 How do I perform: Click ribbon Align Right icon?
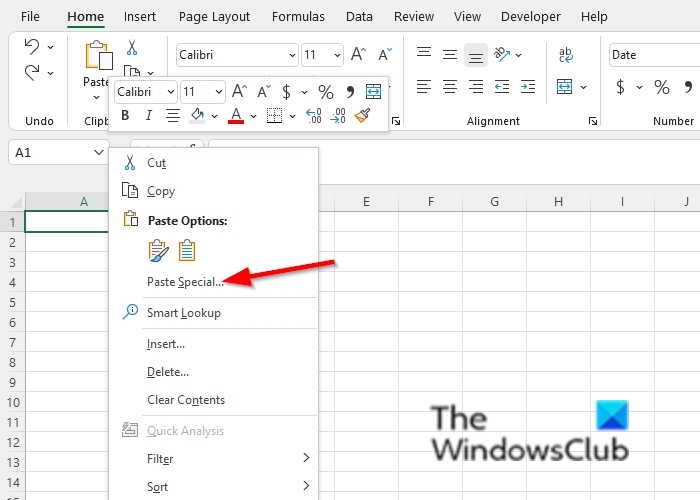[x=476, y=87]
